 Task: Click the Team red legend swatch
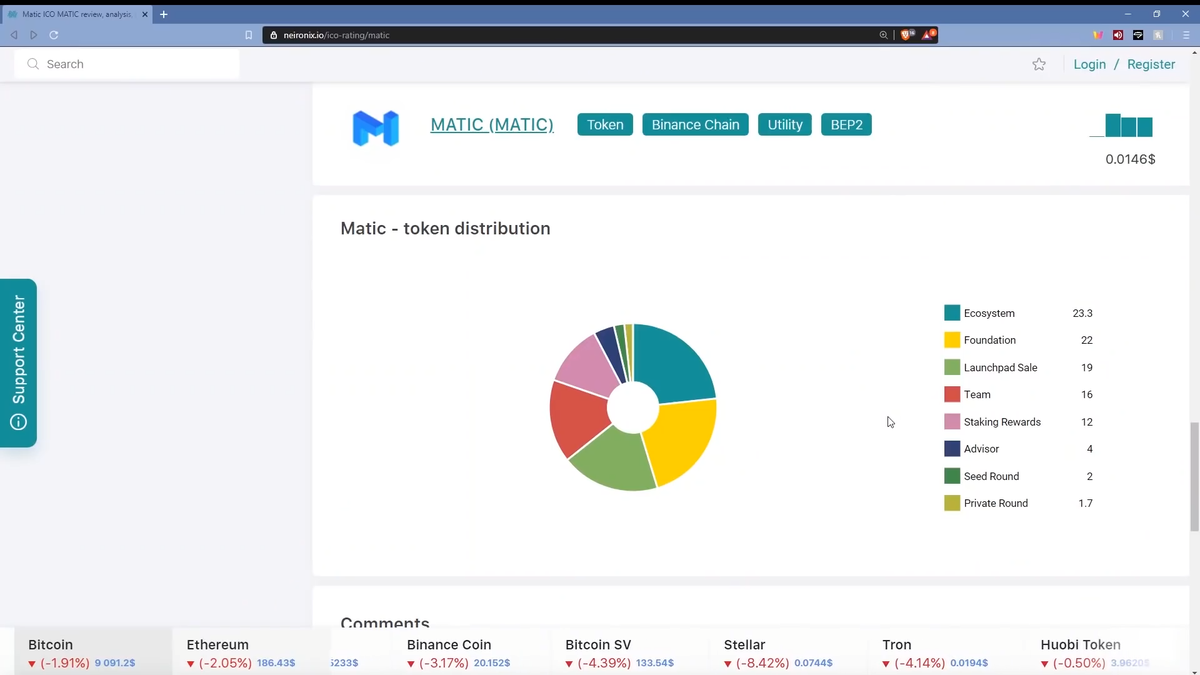click(952, 394)
